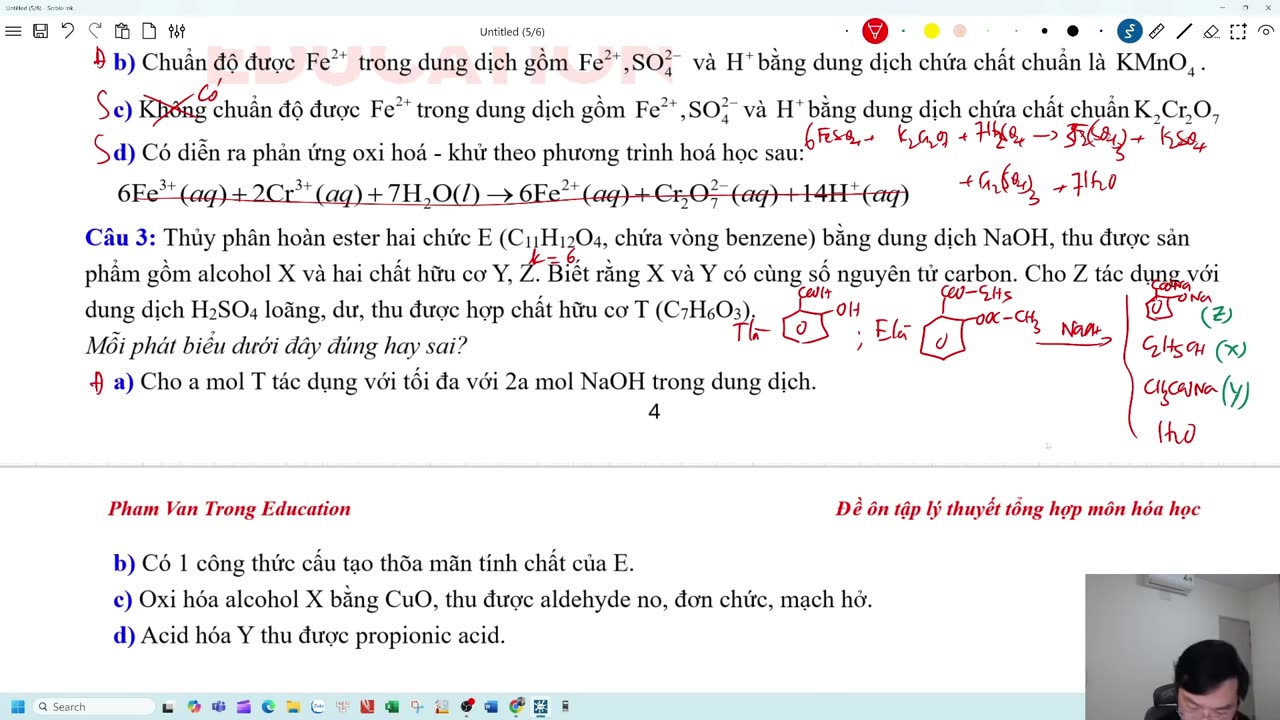Choose the large black pen dot

point(1072,31)
